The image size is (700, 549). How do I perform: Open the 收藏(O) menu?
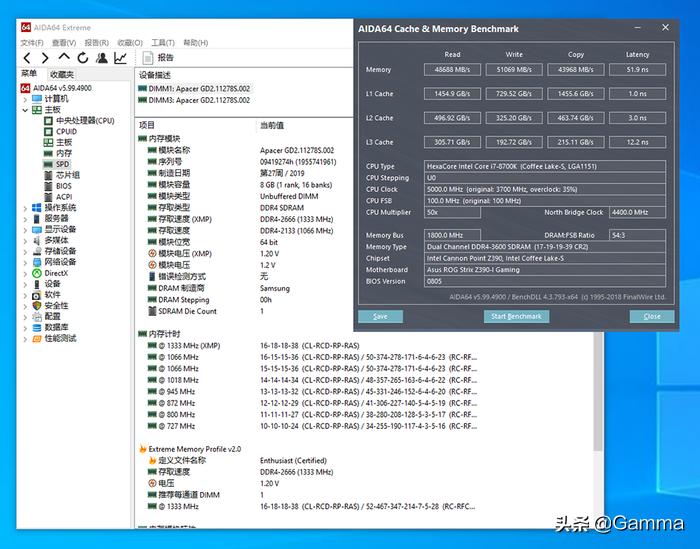[x=130, y=43]
